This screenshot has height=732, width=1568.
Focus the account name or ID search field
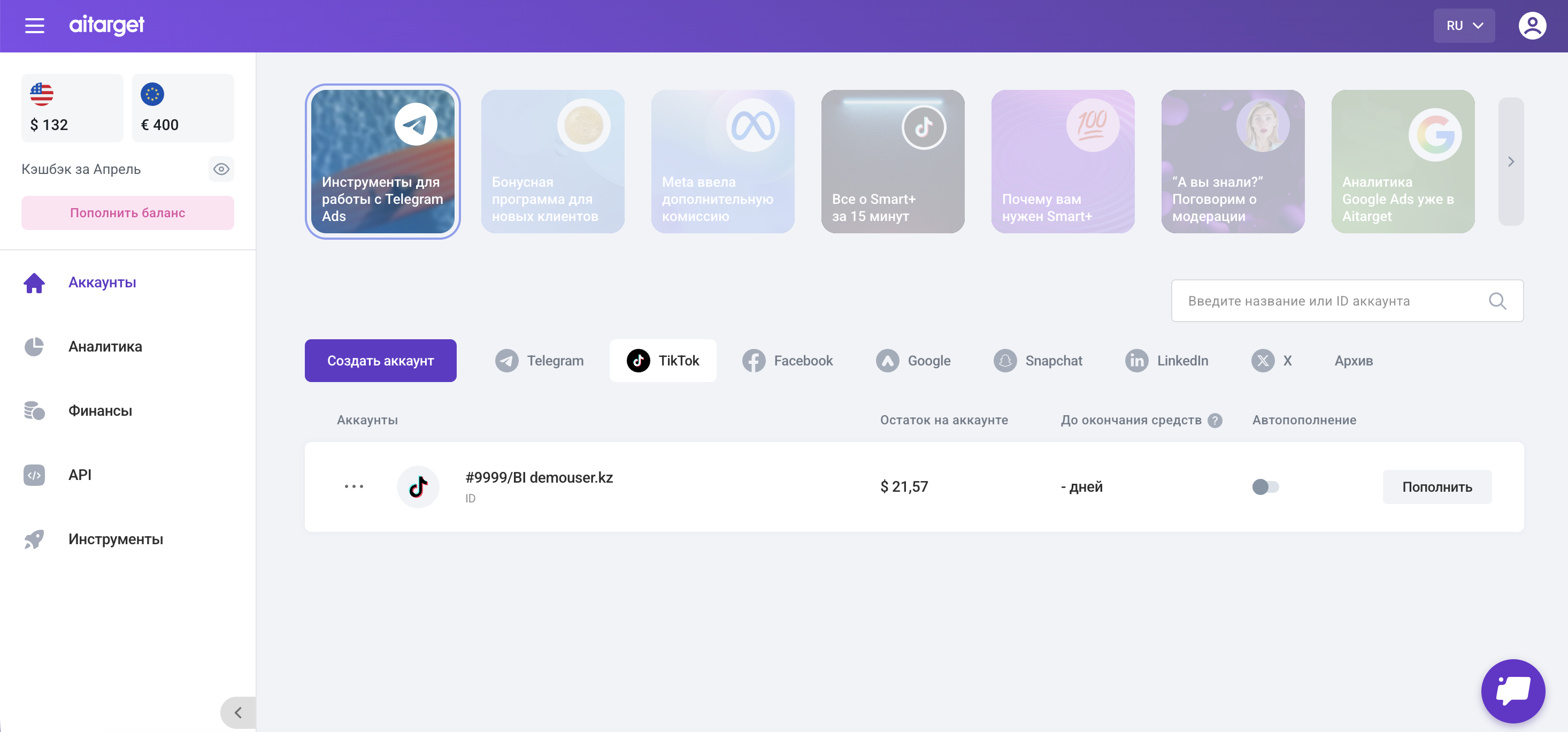tap(1347, 301)
